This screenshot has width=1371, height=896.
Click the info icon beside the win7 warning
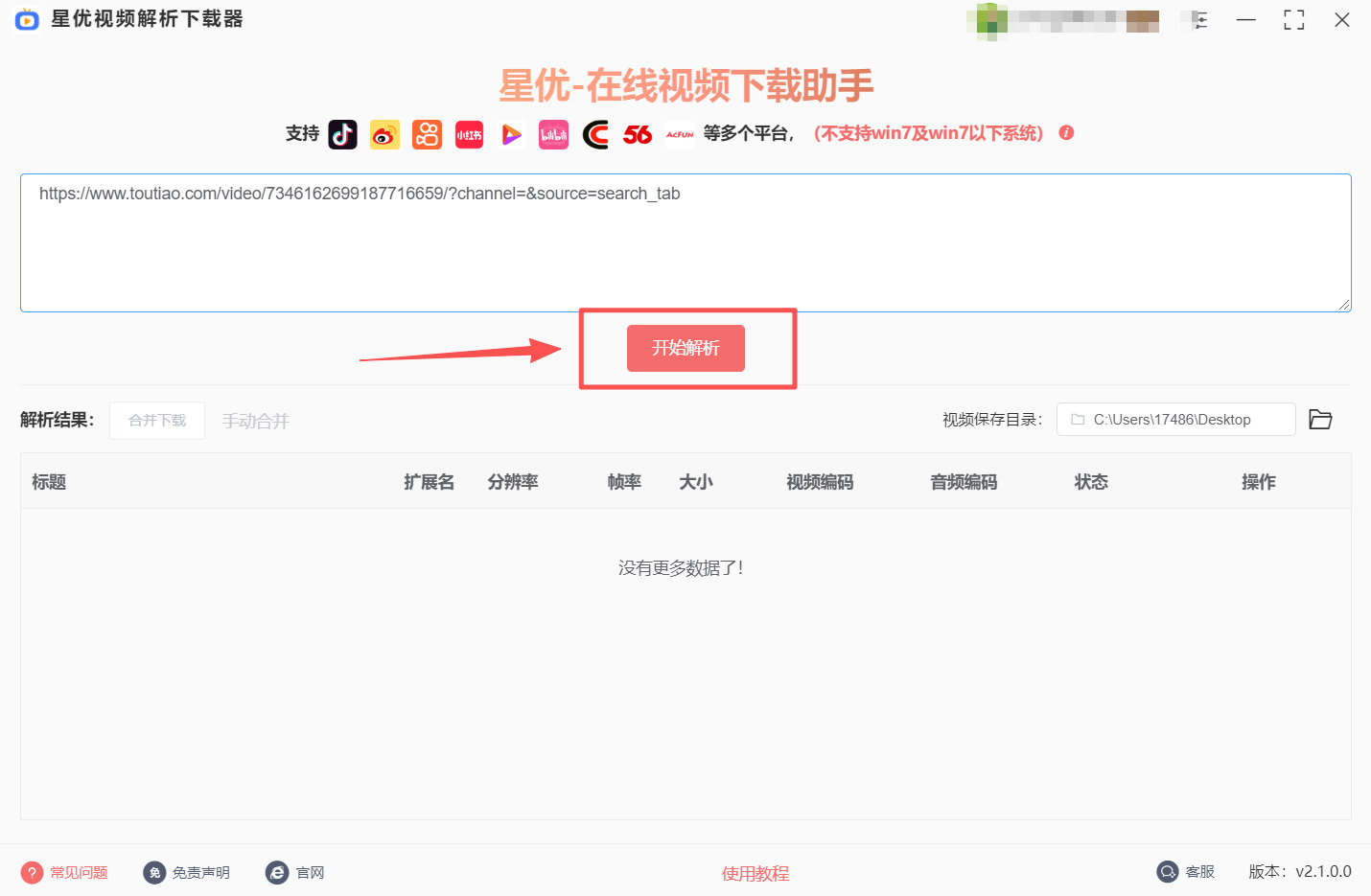coord(1066,133)
